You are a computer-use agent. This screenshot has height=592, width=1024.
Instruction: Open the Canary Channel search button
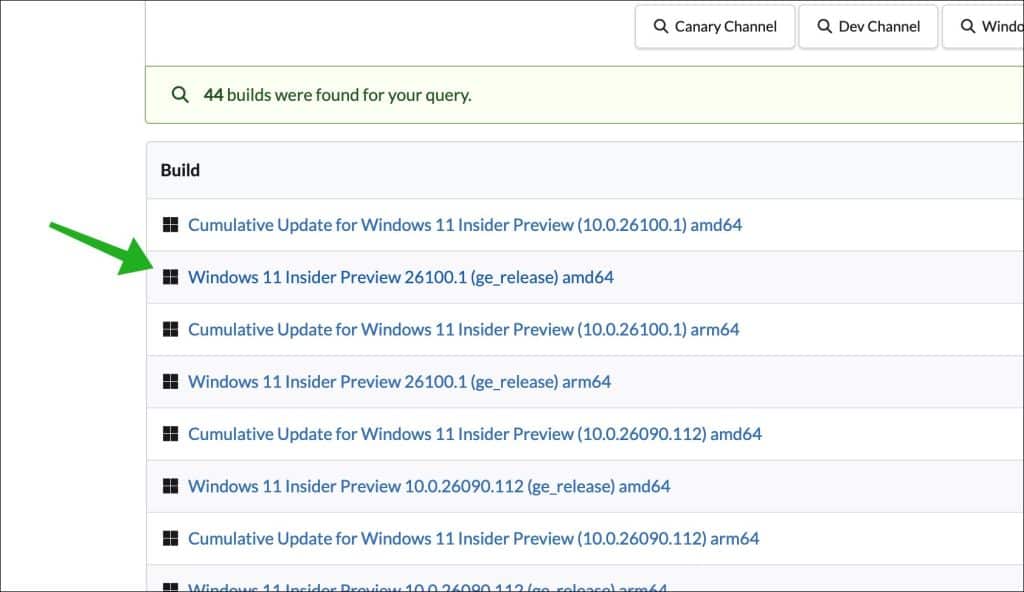click(x=715, y=27)
